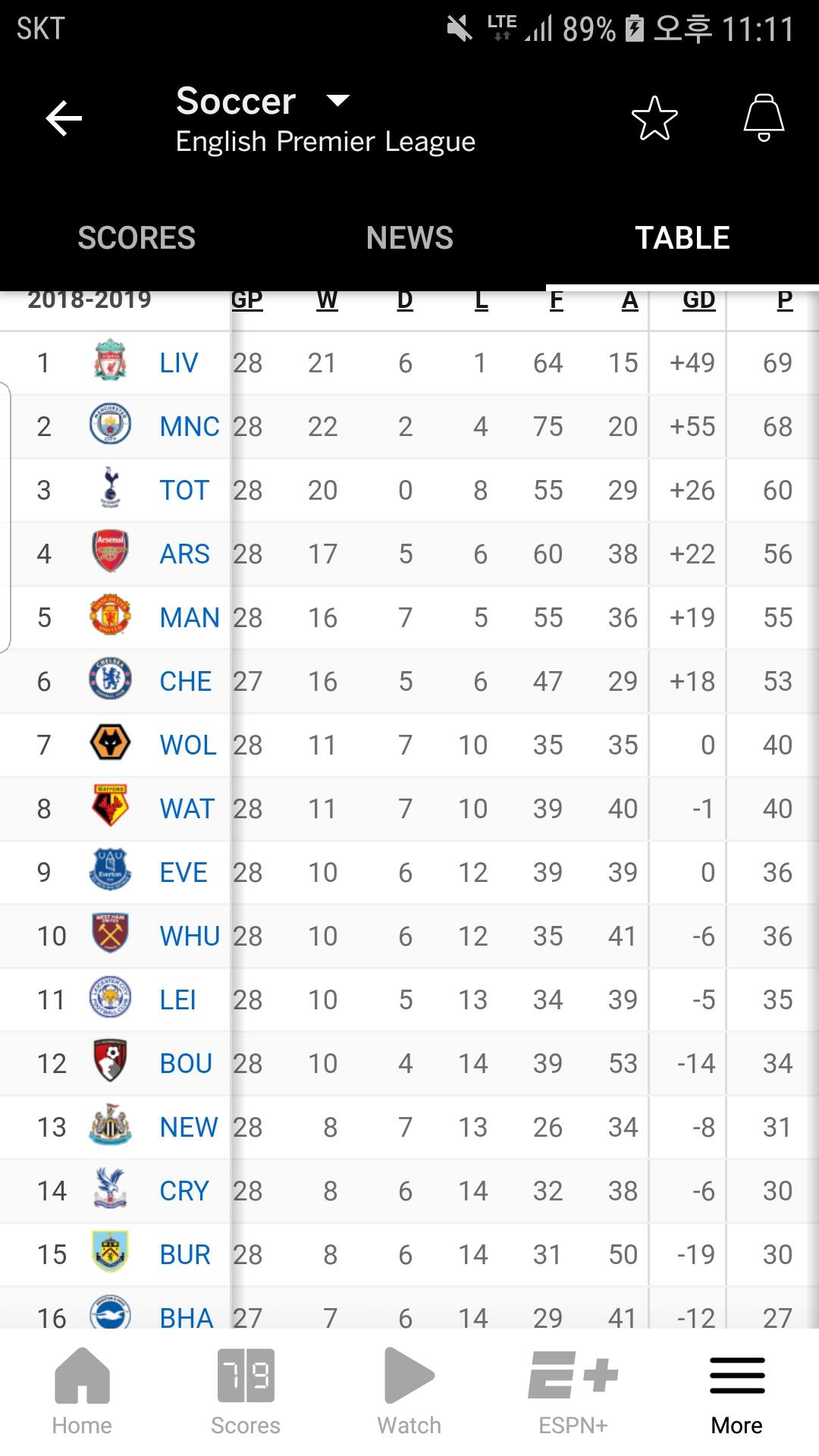Sort standings by the P points header
The height and width of the screenshot is (1456, 819).
click(x=784, y=301)
